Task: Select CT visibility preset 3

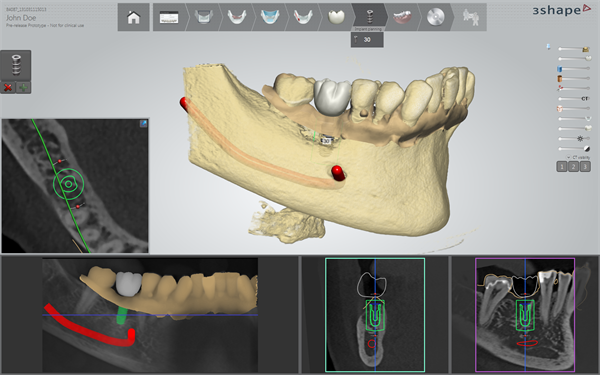Action: (x=585, y=166)
